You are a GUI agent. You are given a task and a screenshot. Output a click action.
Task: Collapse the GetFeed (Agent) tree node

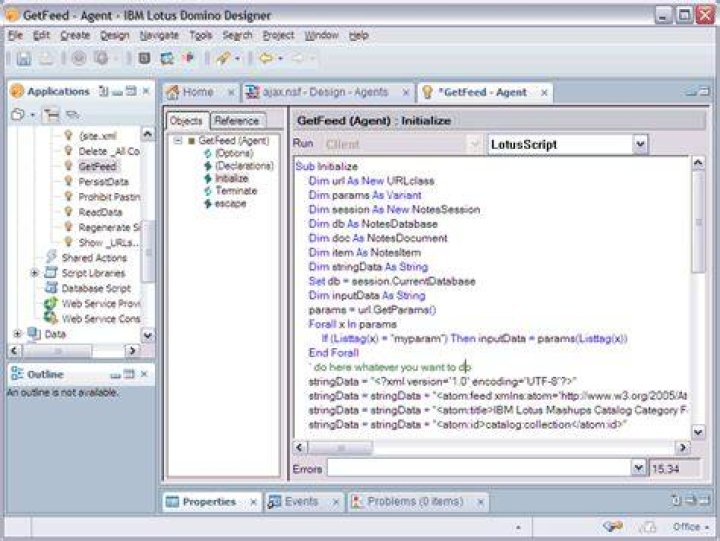(x=178, y=141)
